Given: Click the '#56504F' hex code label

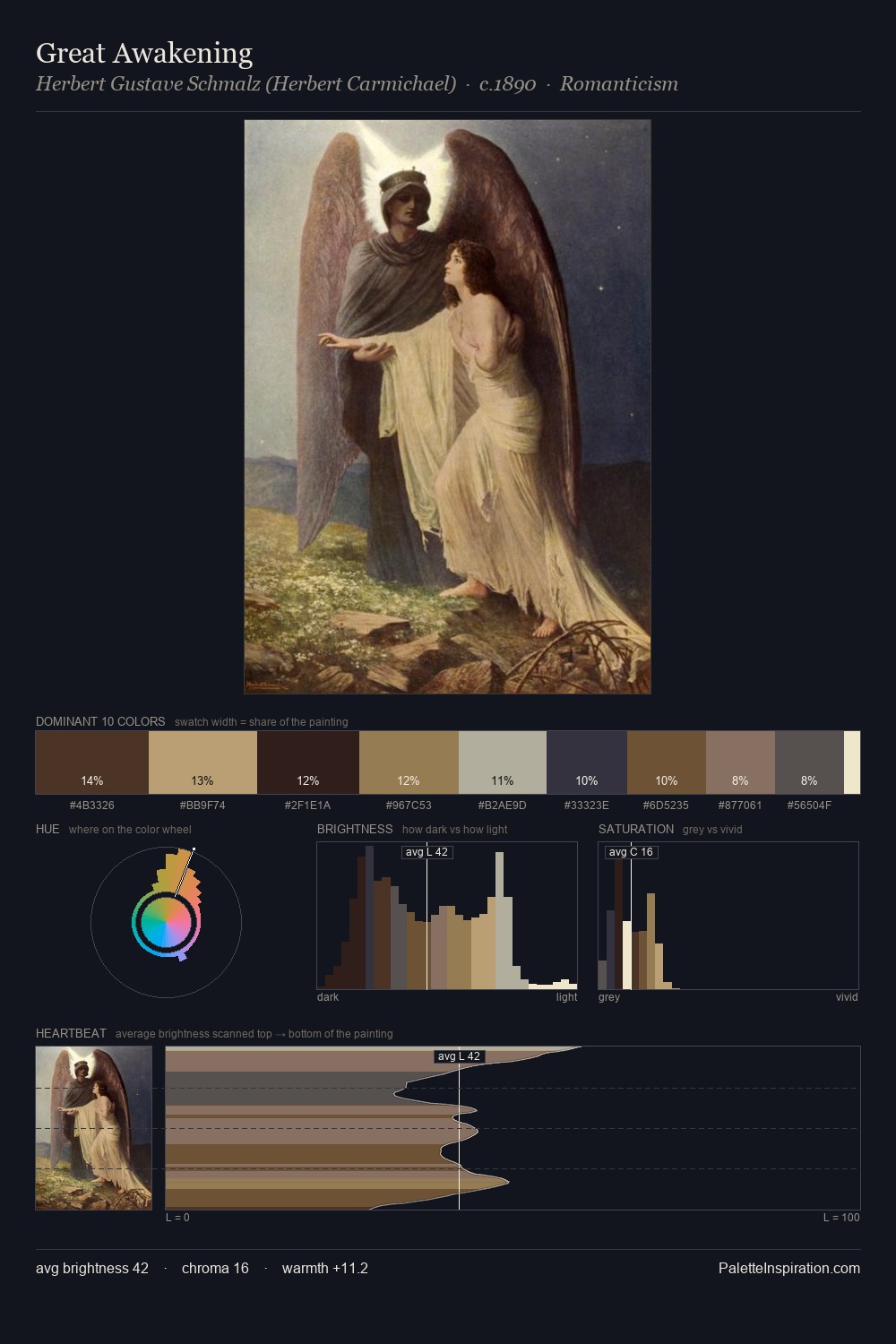Looking at the screenshot, I should [x=809, y=806].
